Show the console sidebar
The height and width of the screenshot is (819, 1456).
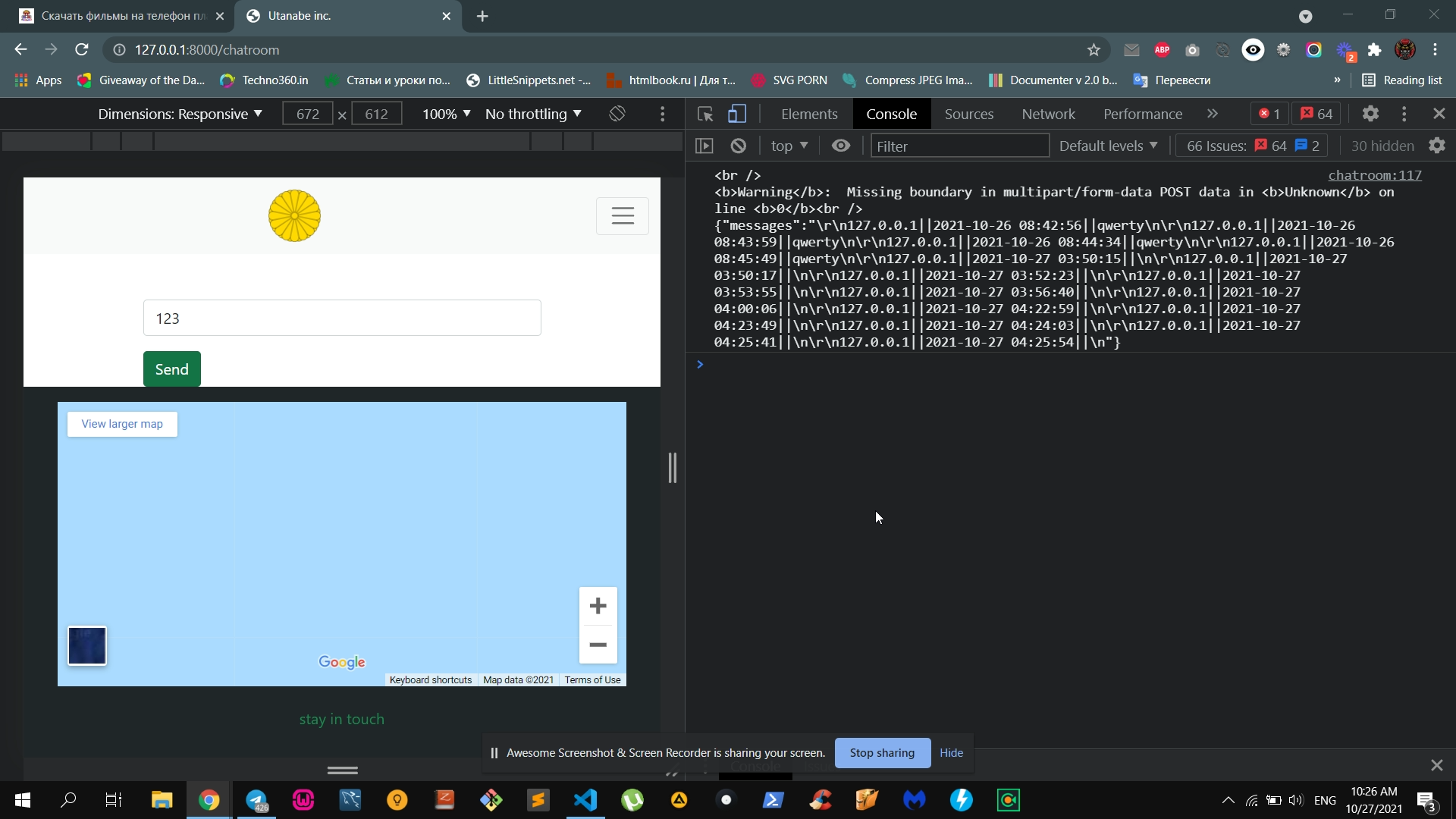[x=704, y=146]
